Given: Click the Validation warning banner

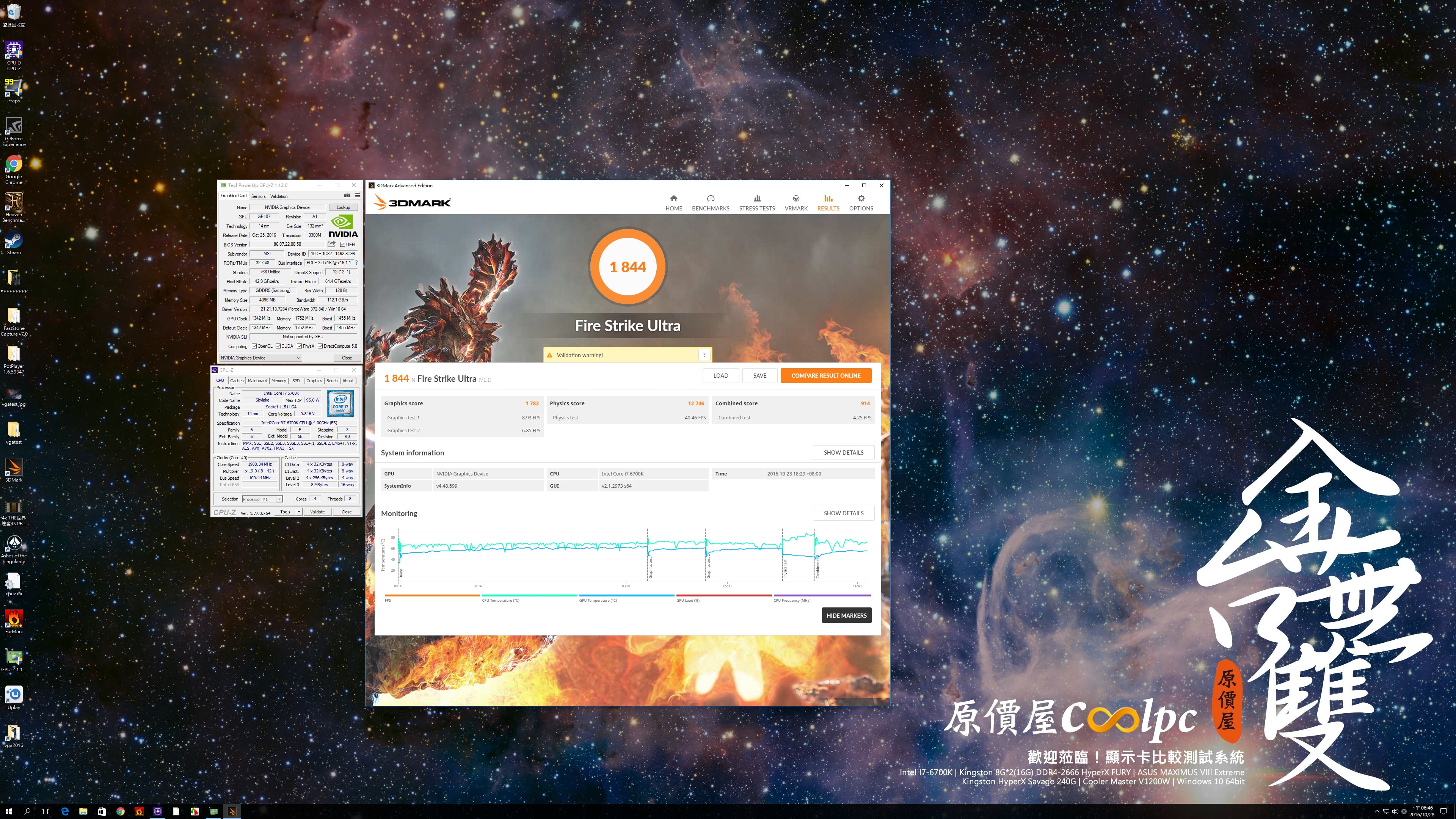Looking at the screenshot, I should point(628,355).
